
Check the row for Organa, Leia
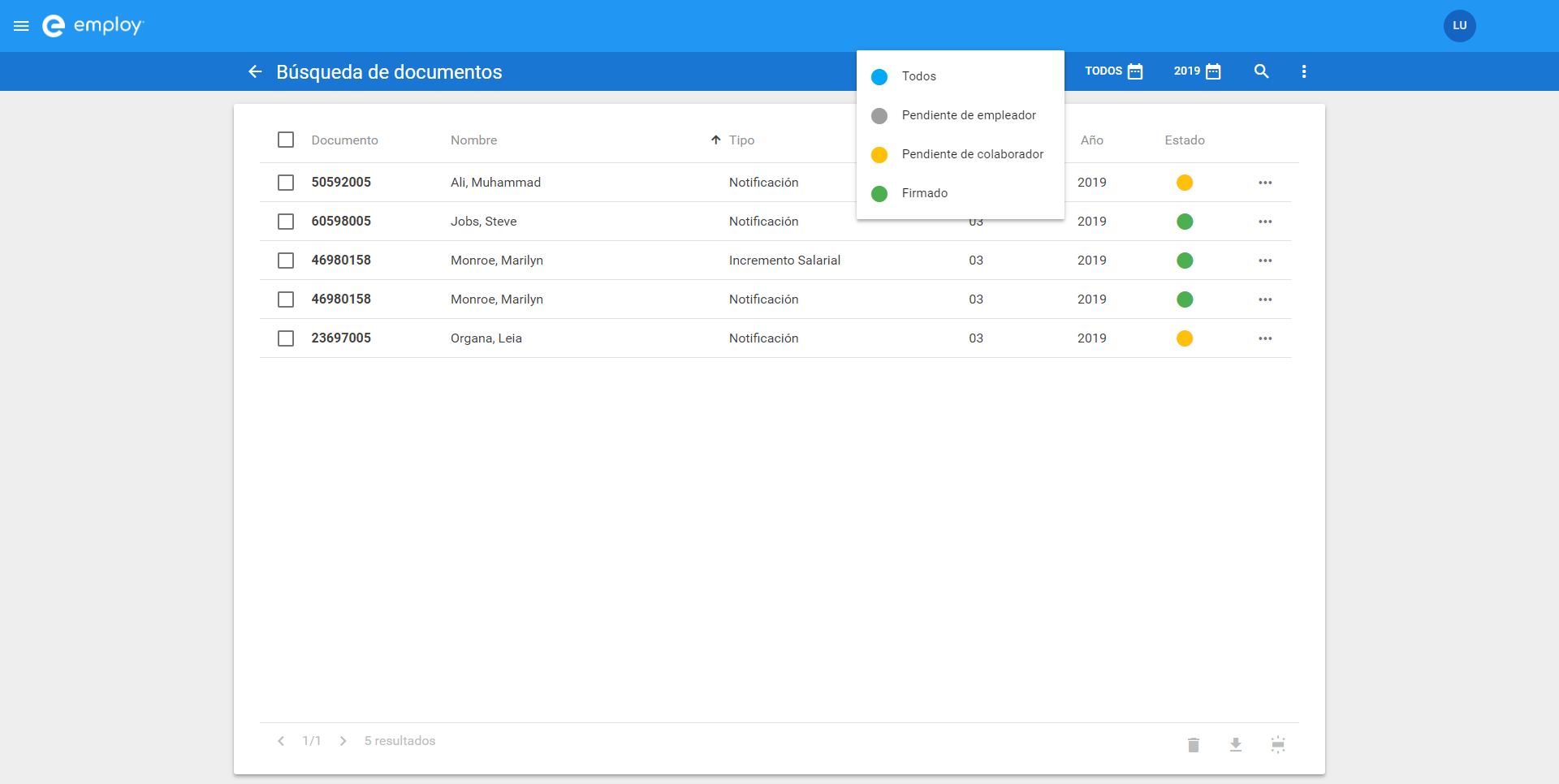(286, 338)
